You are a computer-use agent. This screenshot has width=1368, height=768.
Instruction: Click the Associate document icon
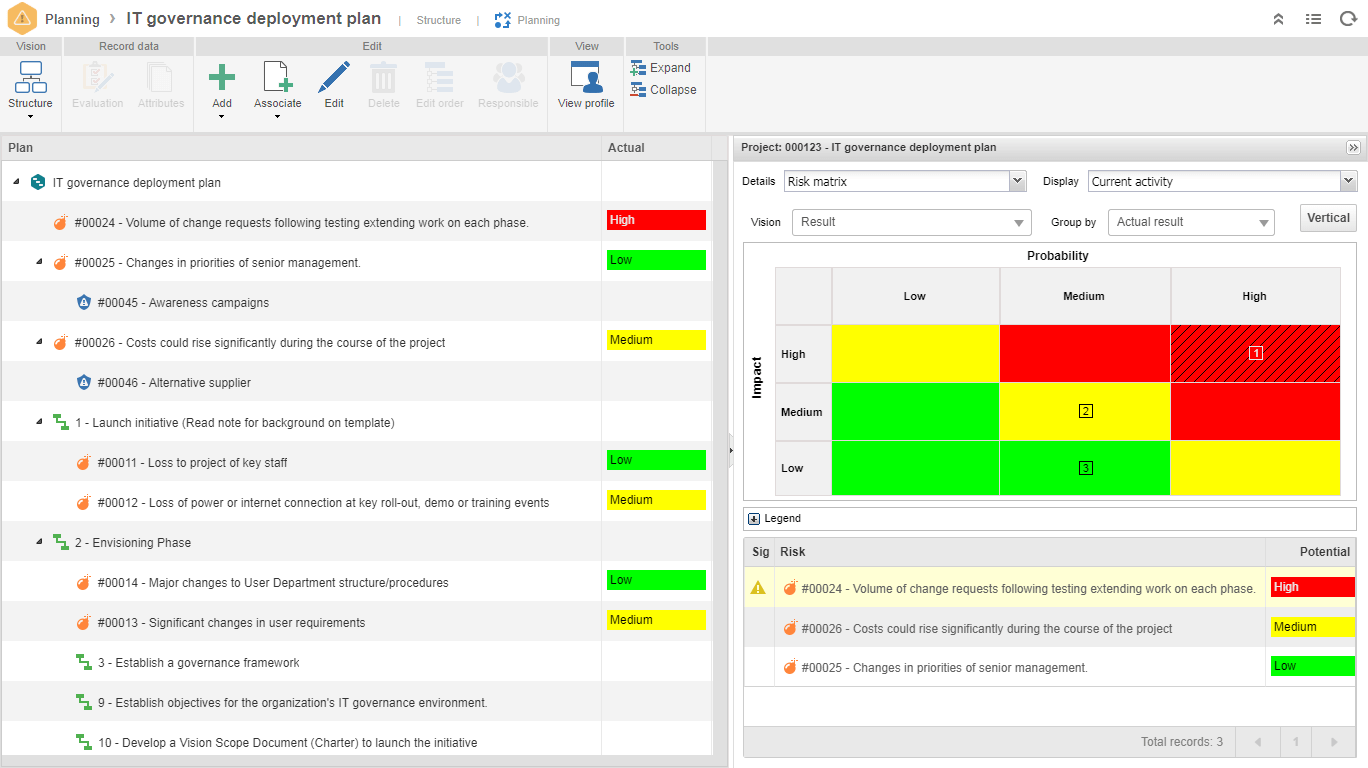[277, 77]
